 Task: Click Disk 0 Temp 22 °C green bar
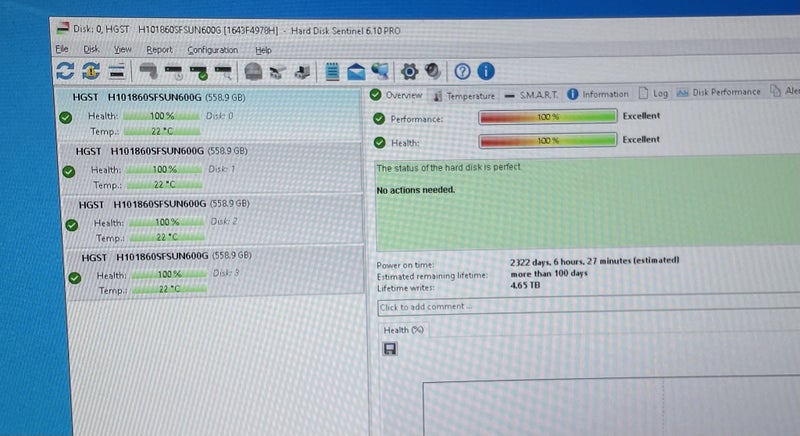162,131
